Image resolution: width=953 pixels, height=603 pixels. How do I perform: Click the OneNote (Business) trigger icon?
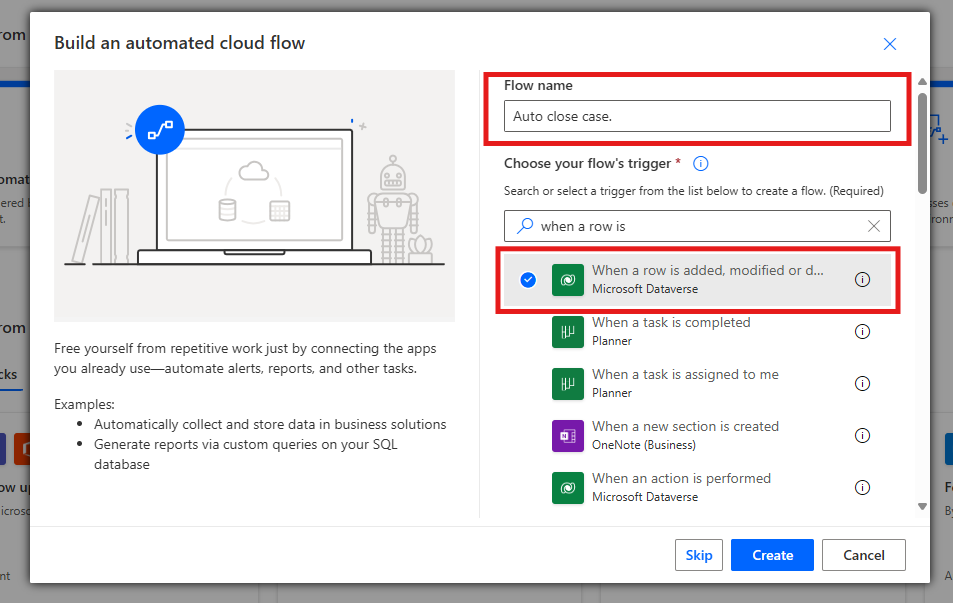[567, 436]
